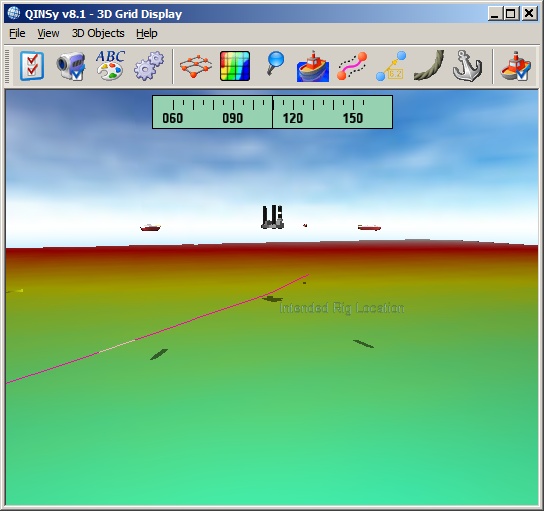Open the rainbow color map icon
This screenshot has width=544, height=511.
click(x=235, y=66)
